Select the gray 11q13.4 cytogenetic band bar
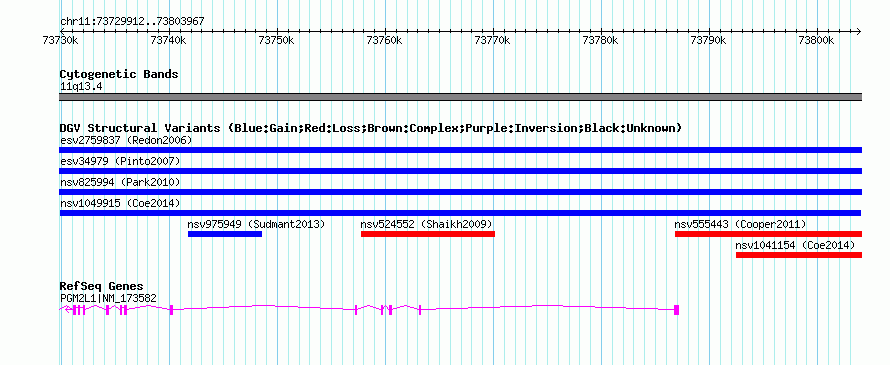Image resolution: width=890 pixels, height=365 pixels. [x=460, y=97]
